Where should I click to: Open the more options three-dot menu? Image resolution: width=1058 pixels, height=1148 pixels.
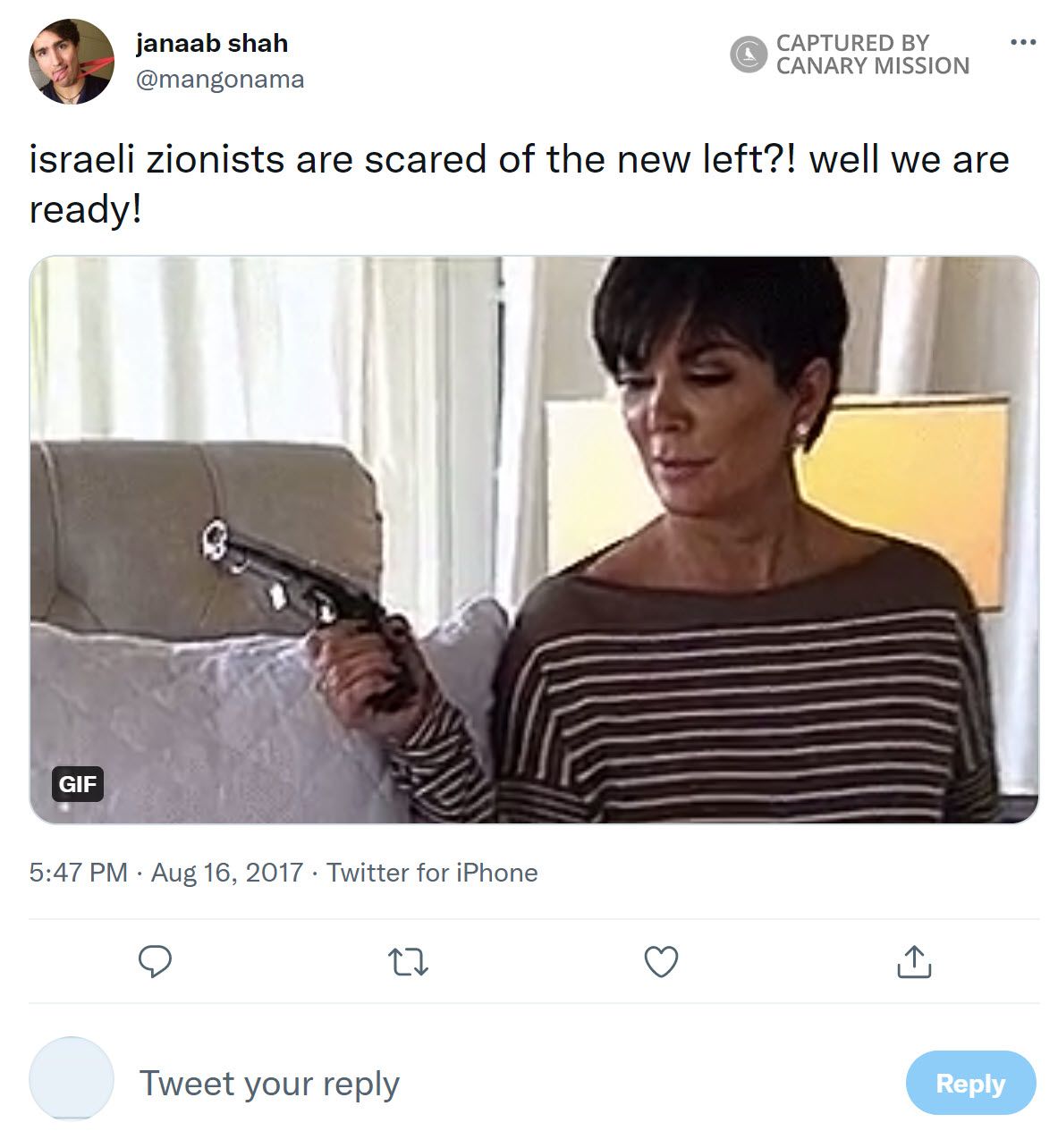point(1022,42)
